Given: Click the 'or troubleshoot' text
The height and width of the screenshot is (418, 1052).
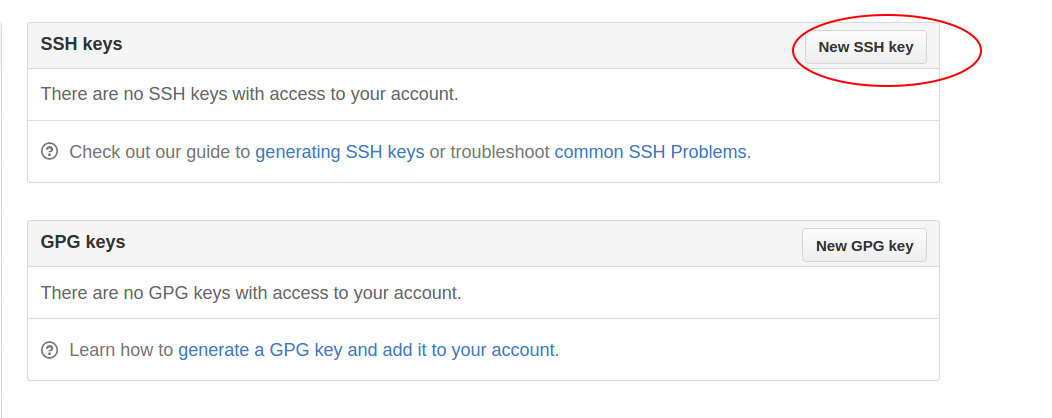Looking at the screenshot, I should (x=490, y=152).
